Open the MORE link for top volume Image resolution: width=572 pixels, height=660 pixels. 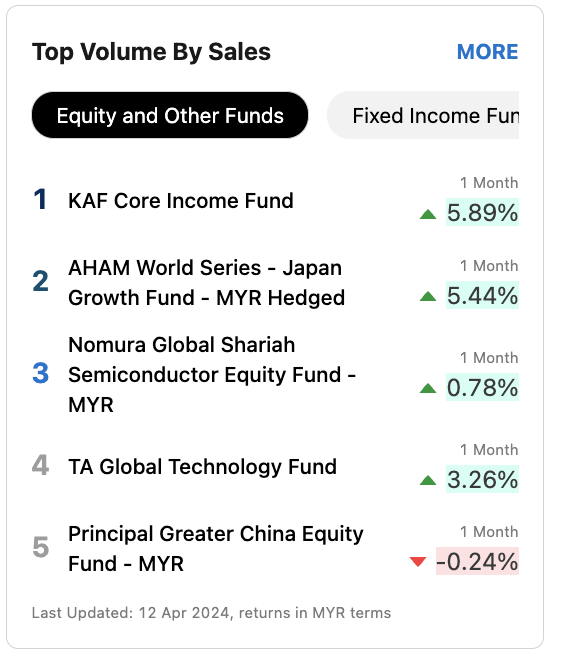pos(487,52)
